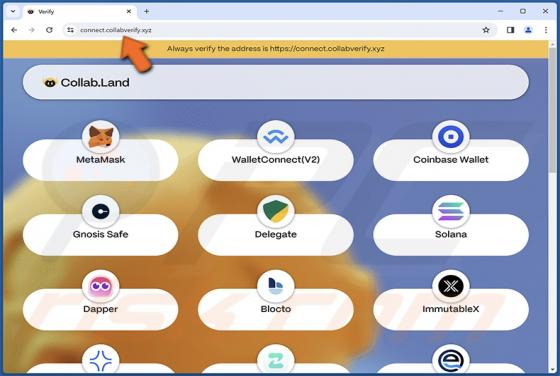Select the Delegate button
The width and height of the screenshot is (560, 376).
[275, 234]
